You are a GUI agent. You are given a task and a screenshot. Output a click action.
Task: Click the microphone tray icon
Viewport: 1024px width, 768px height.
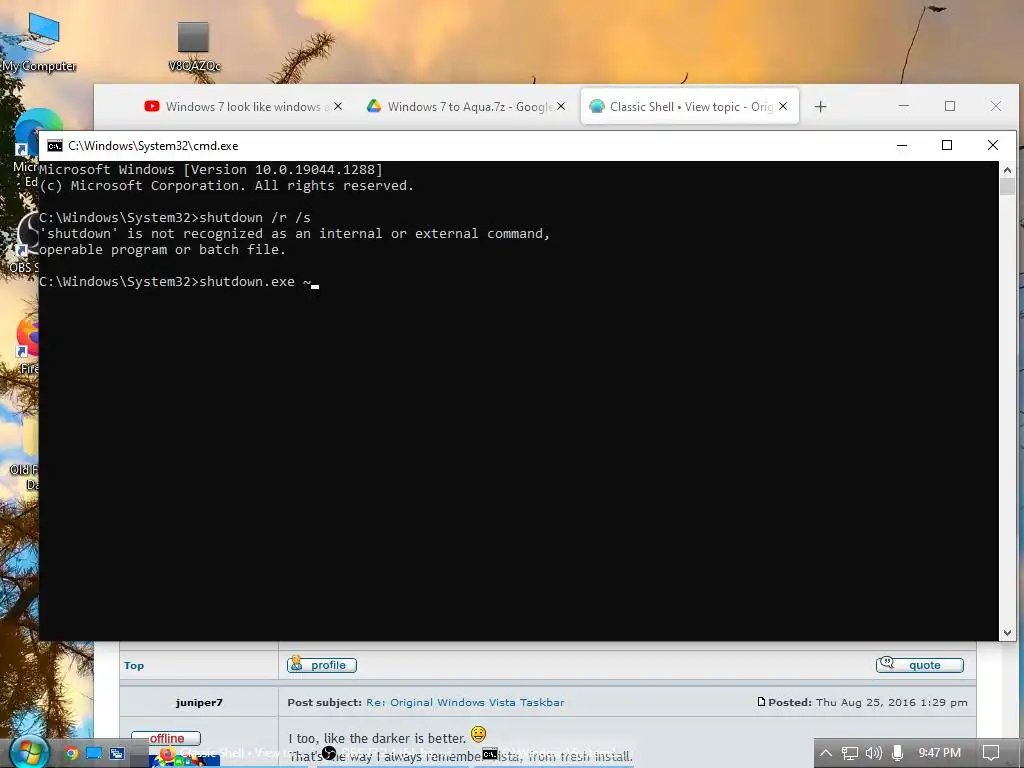[897, 753]
